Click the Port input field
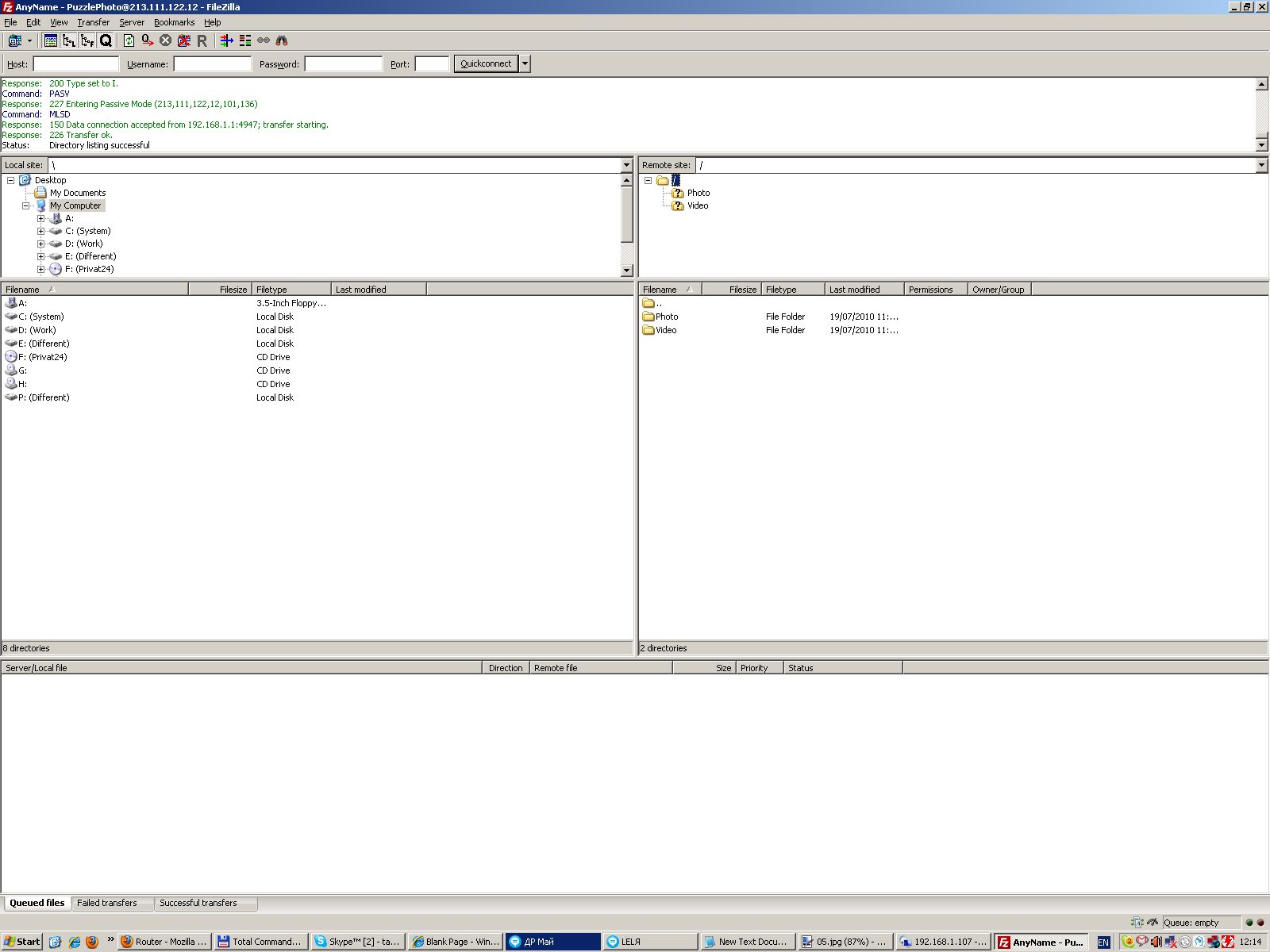 click(433, 64)
